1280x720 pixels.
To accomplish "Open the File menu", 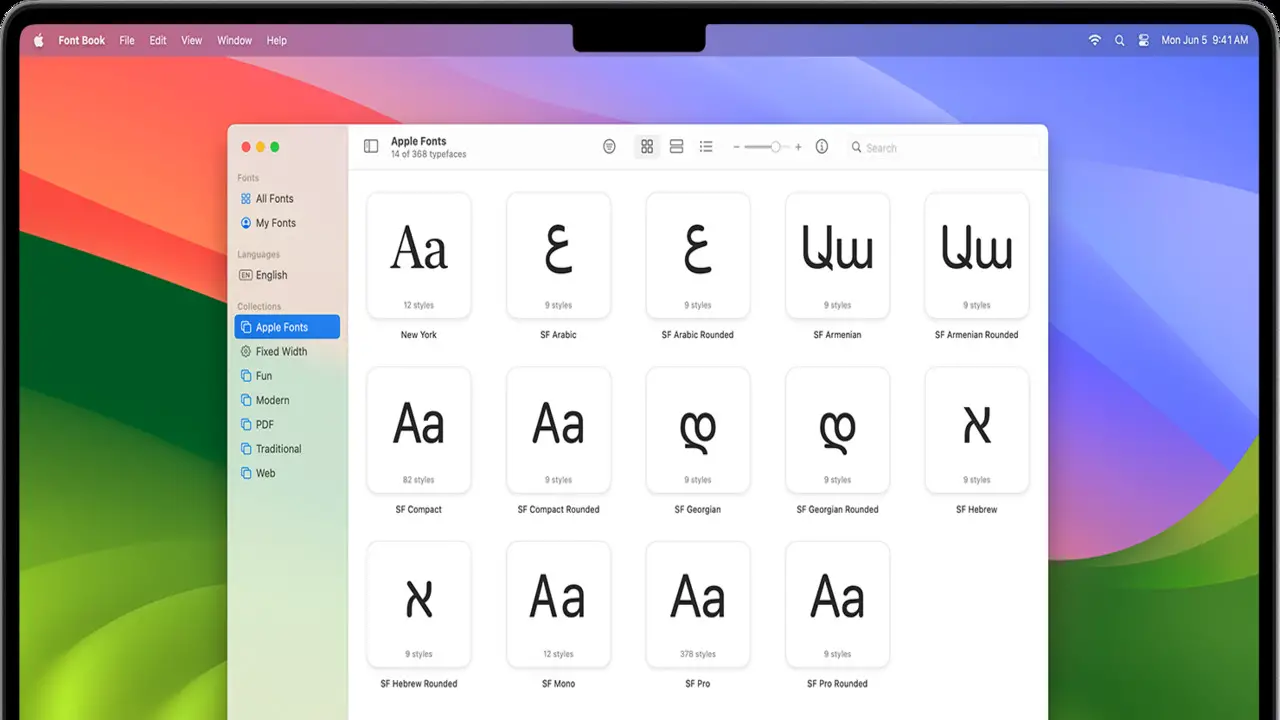I will click(x=127, y=41).
